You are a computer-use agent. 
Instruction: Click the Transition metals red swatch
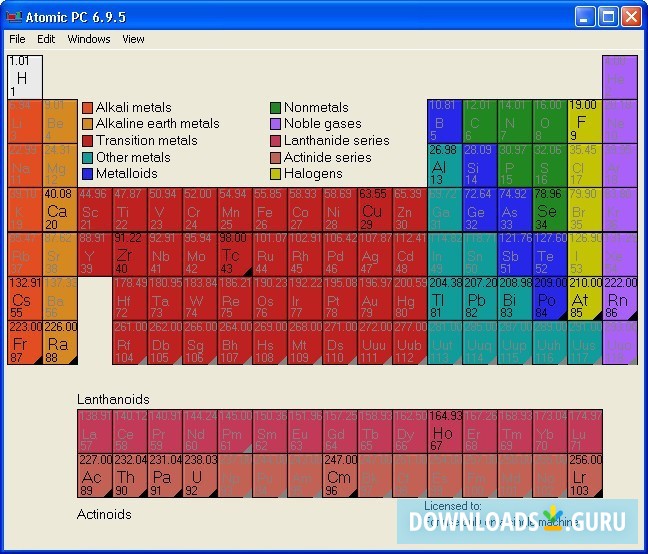point(87,141)
